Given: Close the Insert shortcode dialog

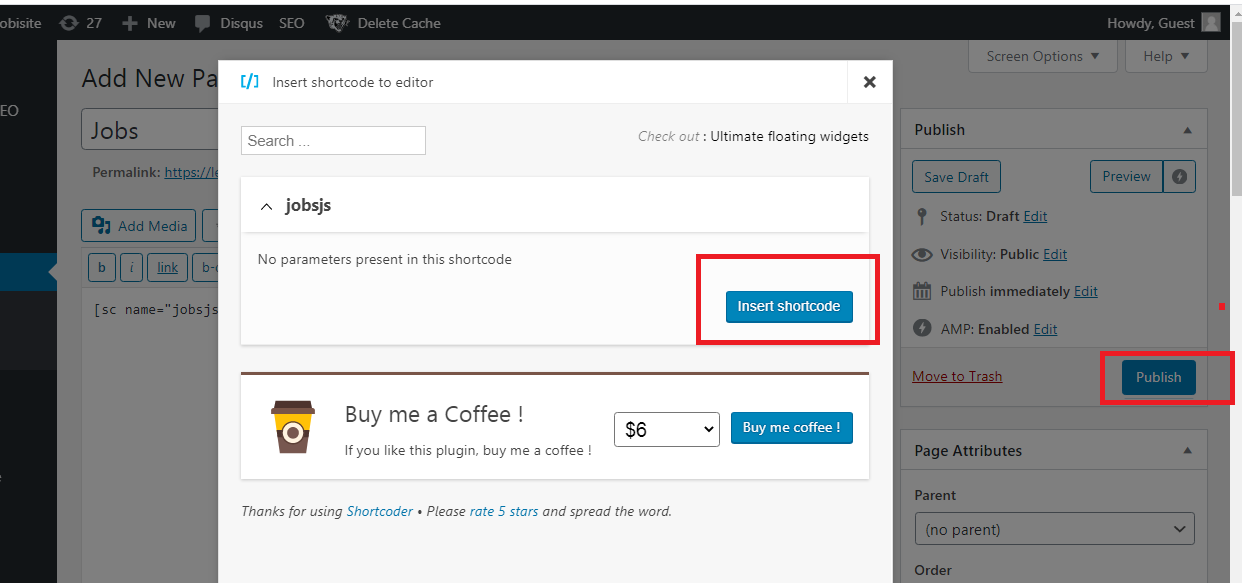Looking at the screenshot, I should tap(869, 82).
